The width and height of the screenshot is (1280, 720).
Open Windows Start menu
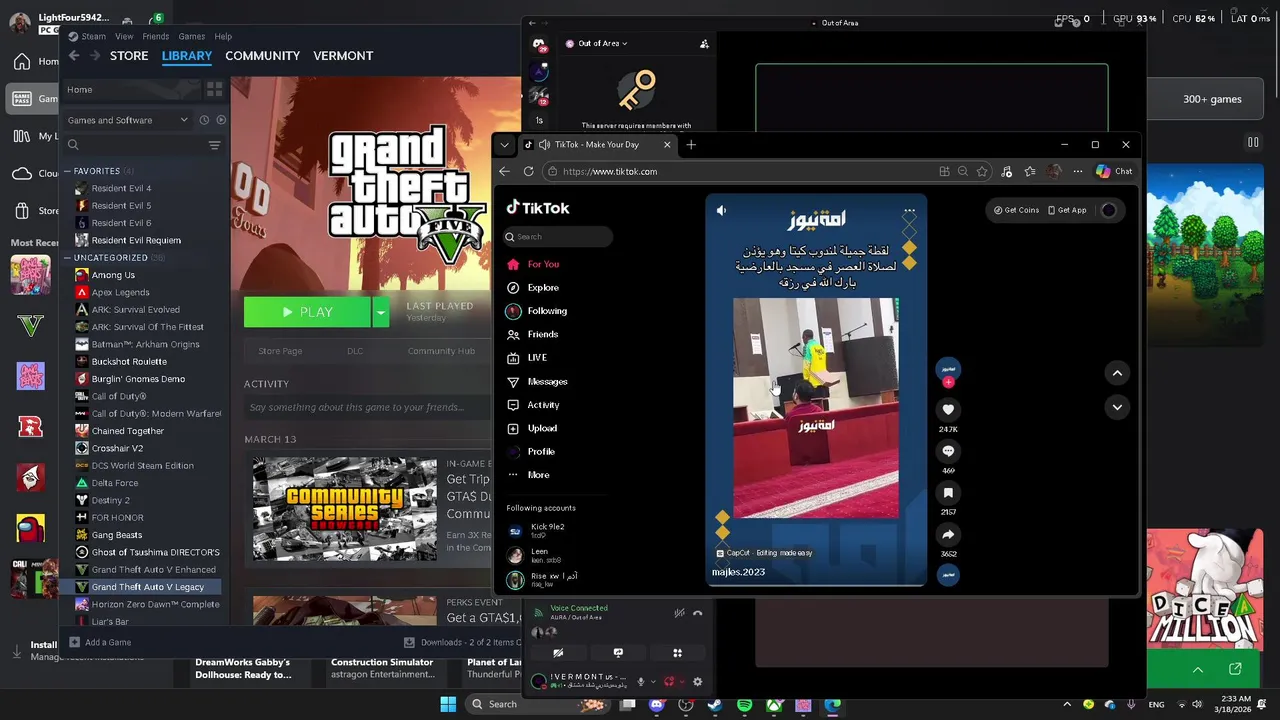448,704
